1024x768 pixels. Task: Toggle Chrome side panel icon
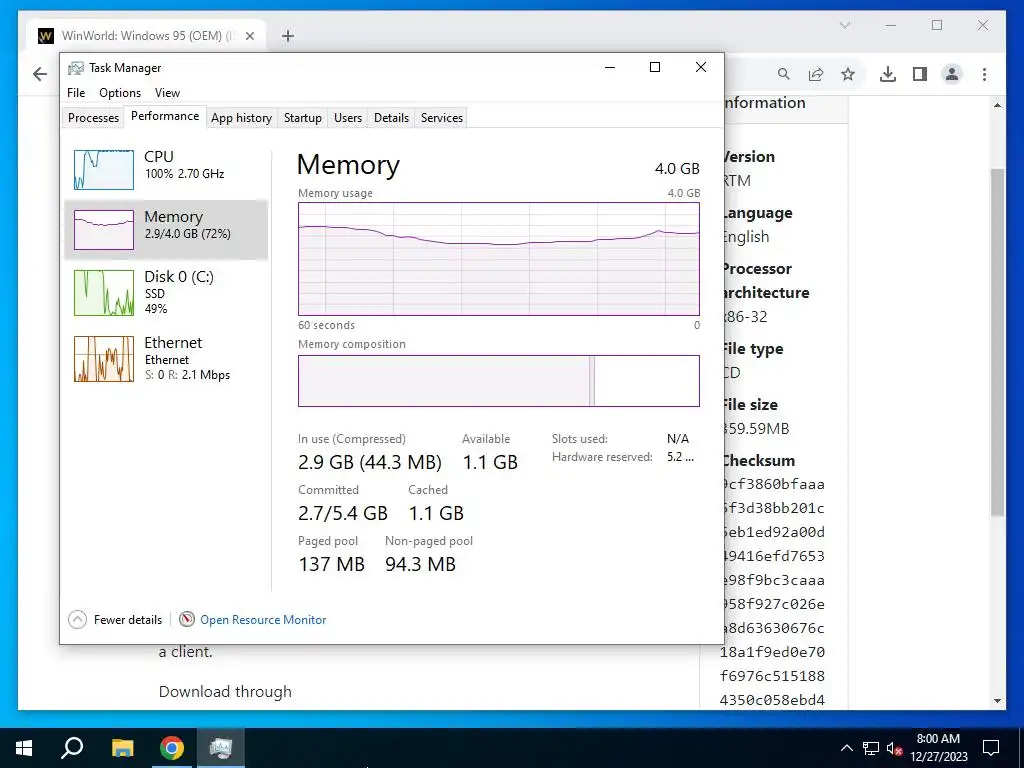[x=920, y=74]
